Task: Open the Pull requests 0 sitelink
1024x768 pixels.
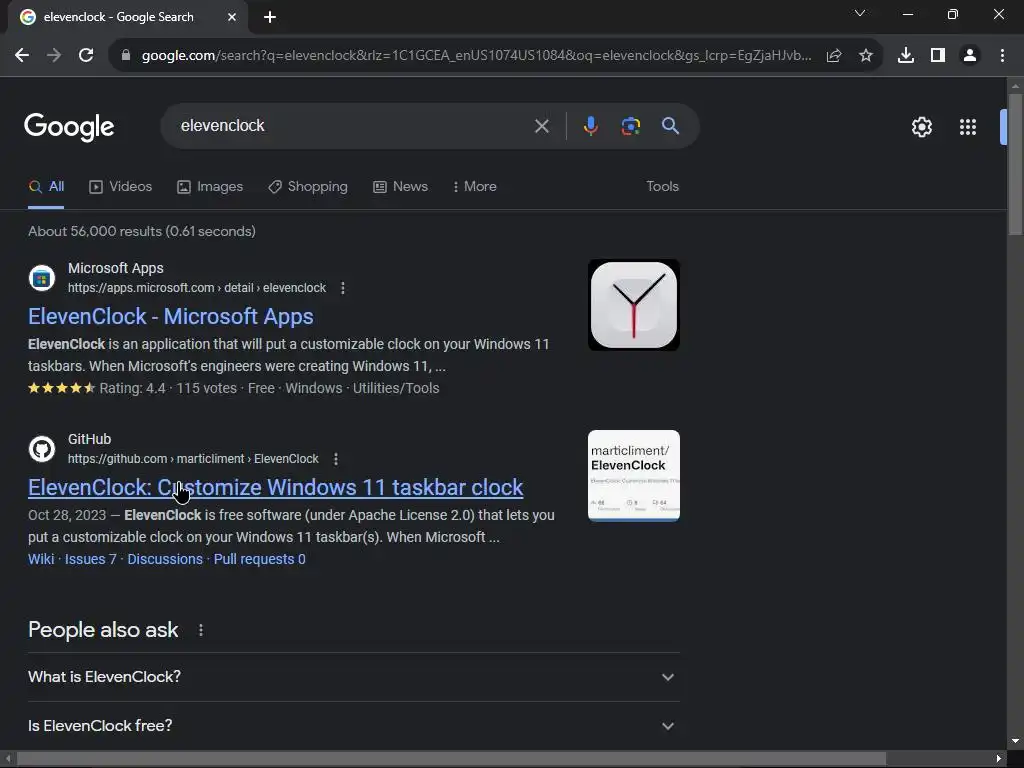Action: click(x=259, y=560)
